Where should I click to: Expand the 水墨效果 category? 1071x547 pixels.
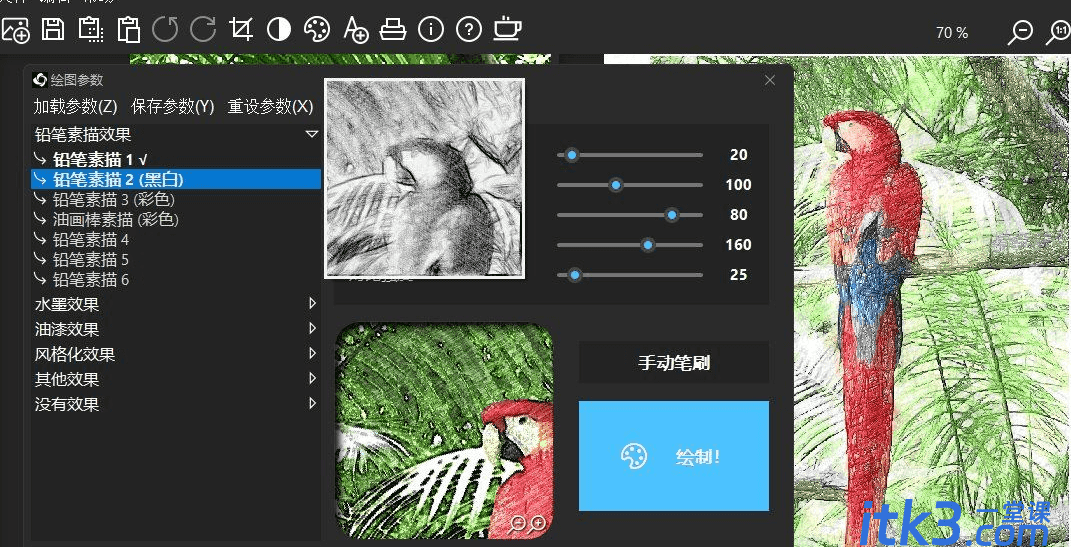tap(312, 303)
